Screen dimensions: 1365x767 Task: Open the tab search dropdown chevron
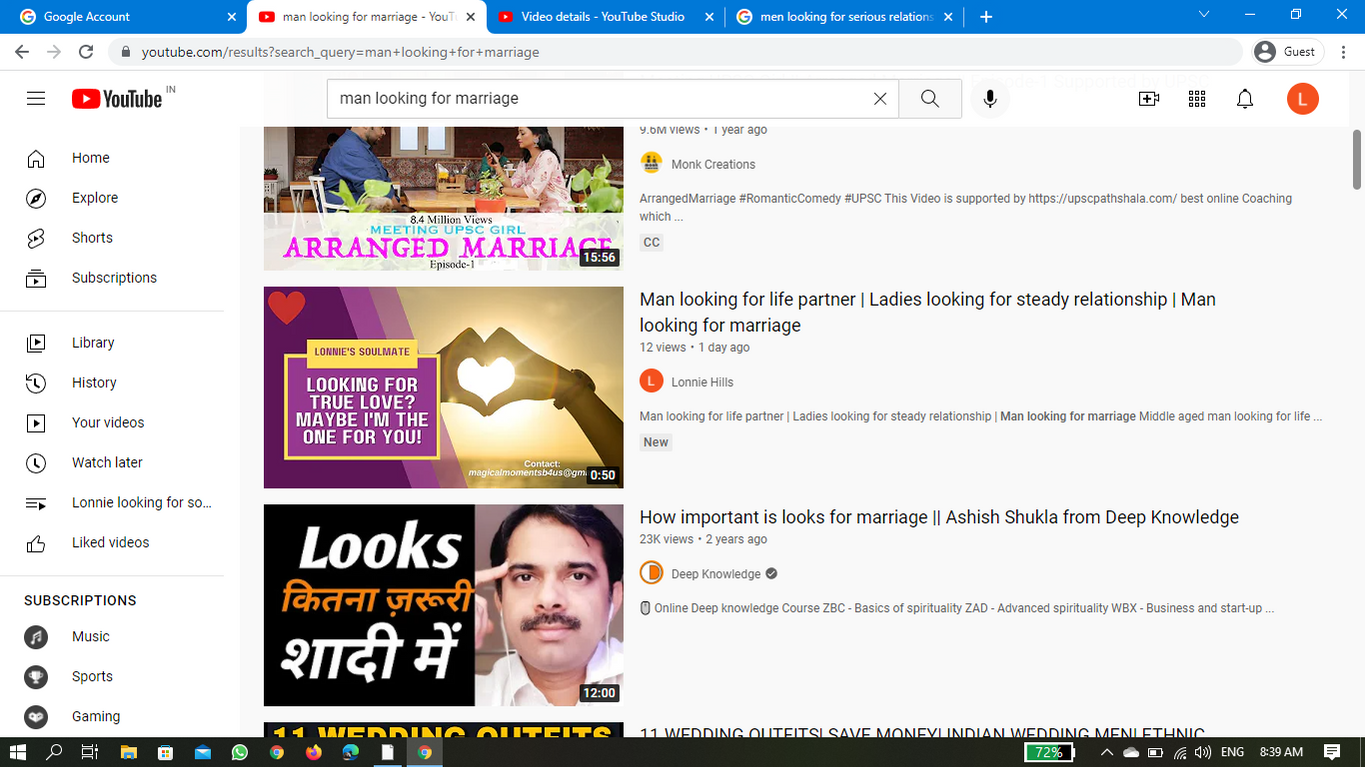1204,15
